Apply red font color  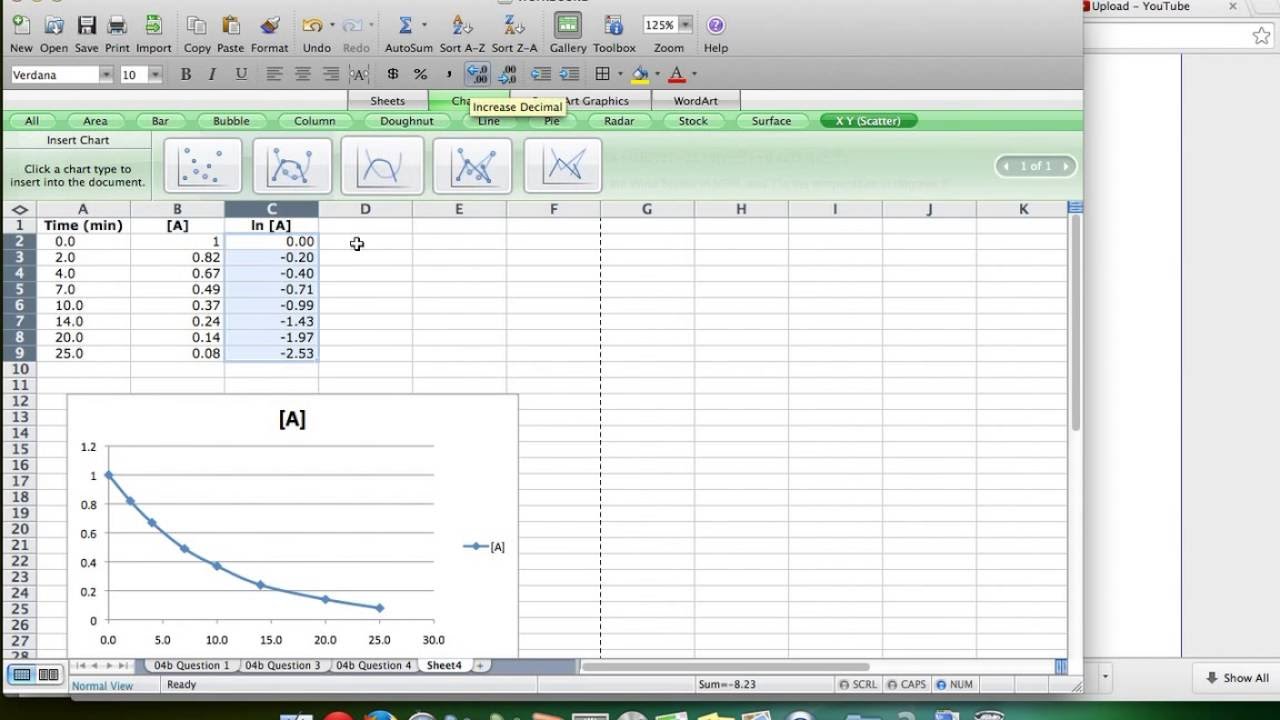[x=677, y=74]
